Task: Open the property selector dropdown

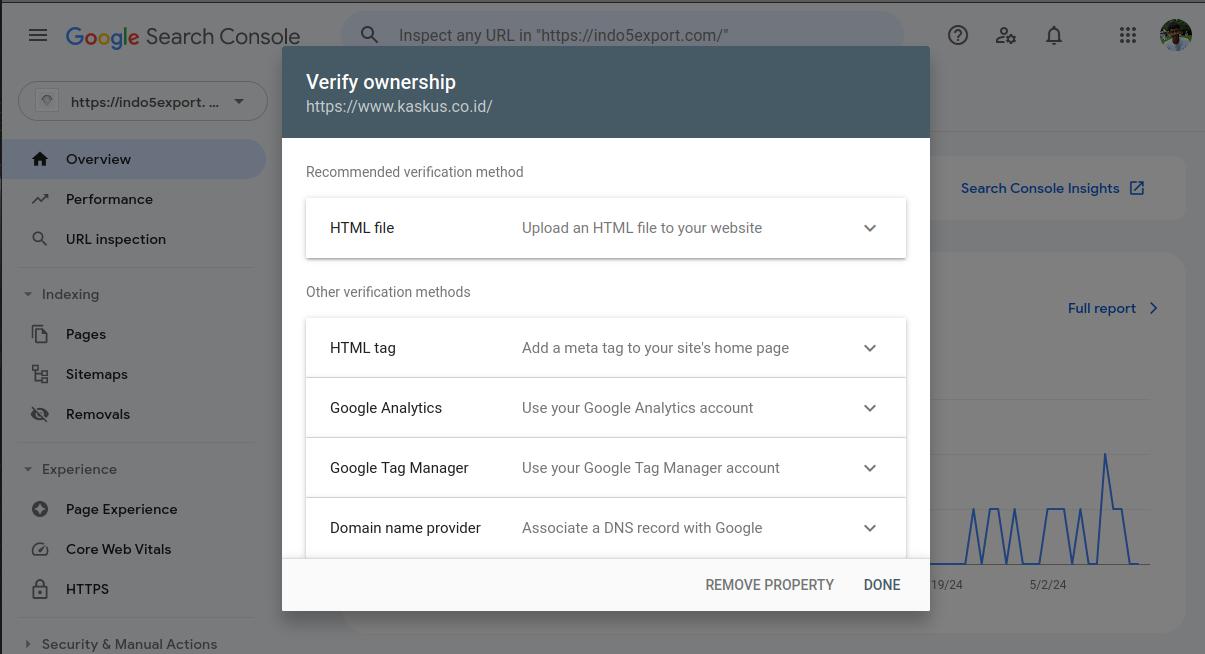Action: tap(143, 101)
